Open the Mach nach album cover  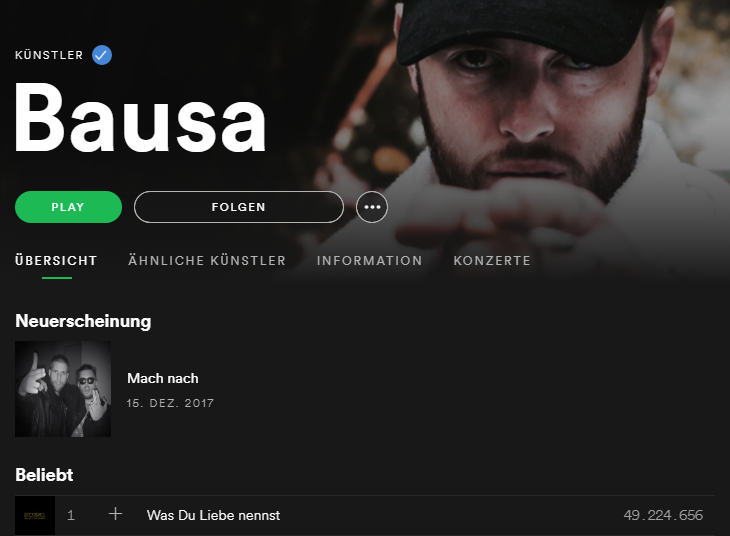[x=63, y=389]
